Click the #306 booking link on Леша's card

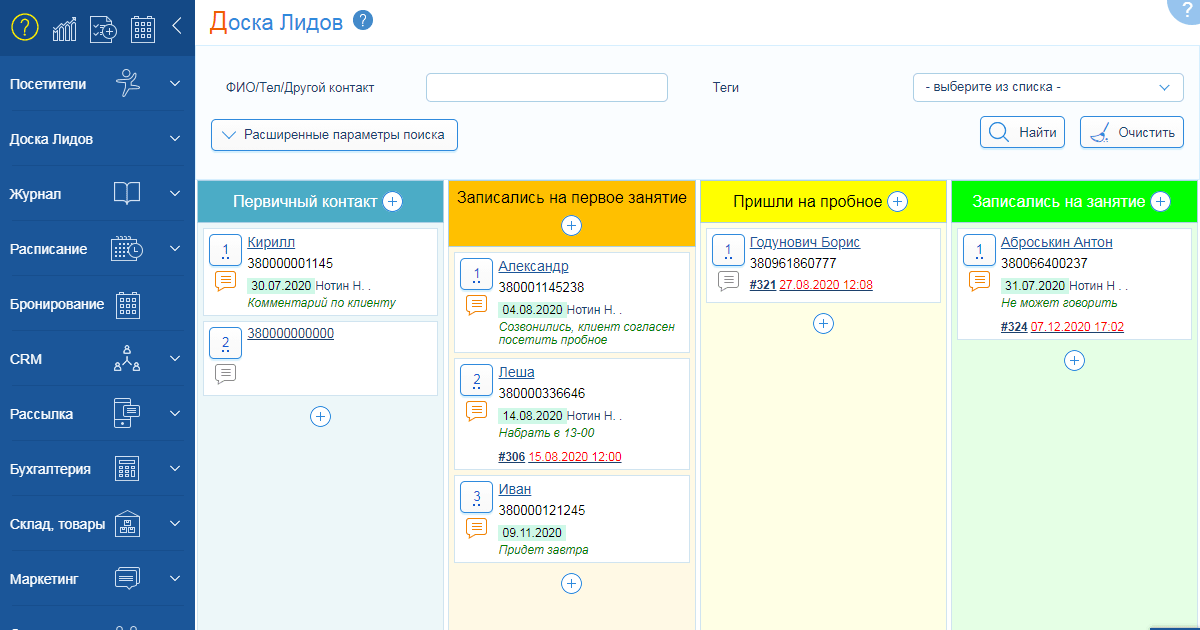click(x=511, y=457)
